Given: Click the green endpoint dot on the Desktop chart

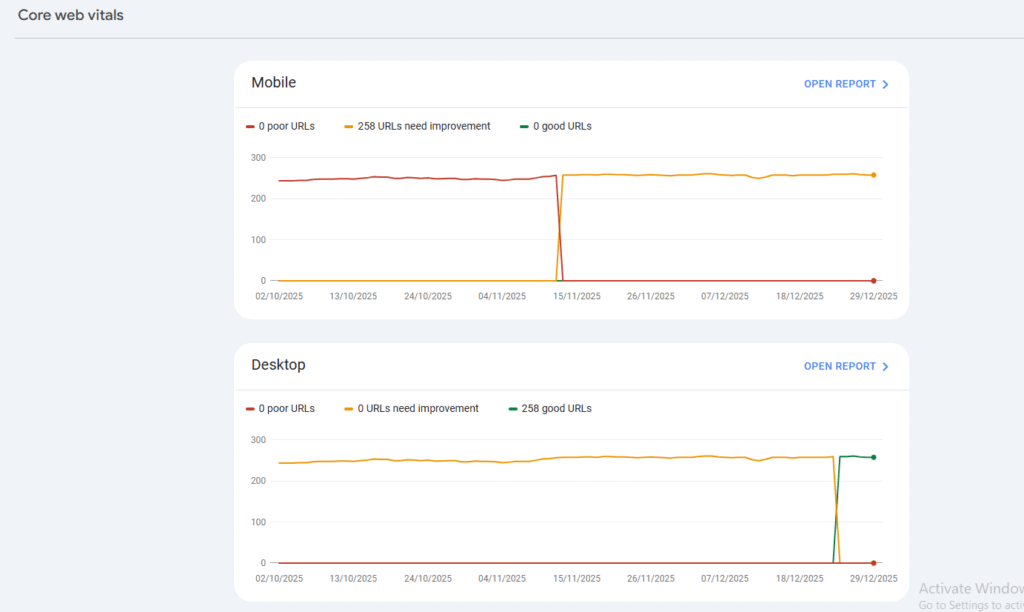Looking at the screenshot, I should pyautogui.click(x=873, y=455).
